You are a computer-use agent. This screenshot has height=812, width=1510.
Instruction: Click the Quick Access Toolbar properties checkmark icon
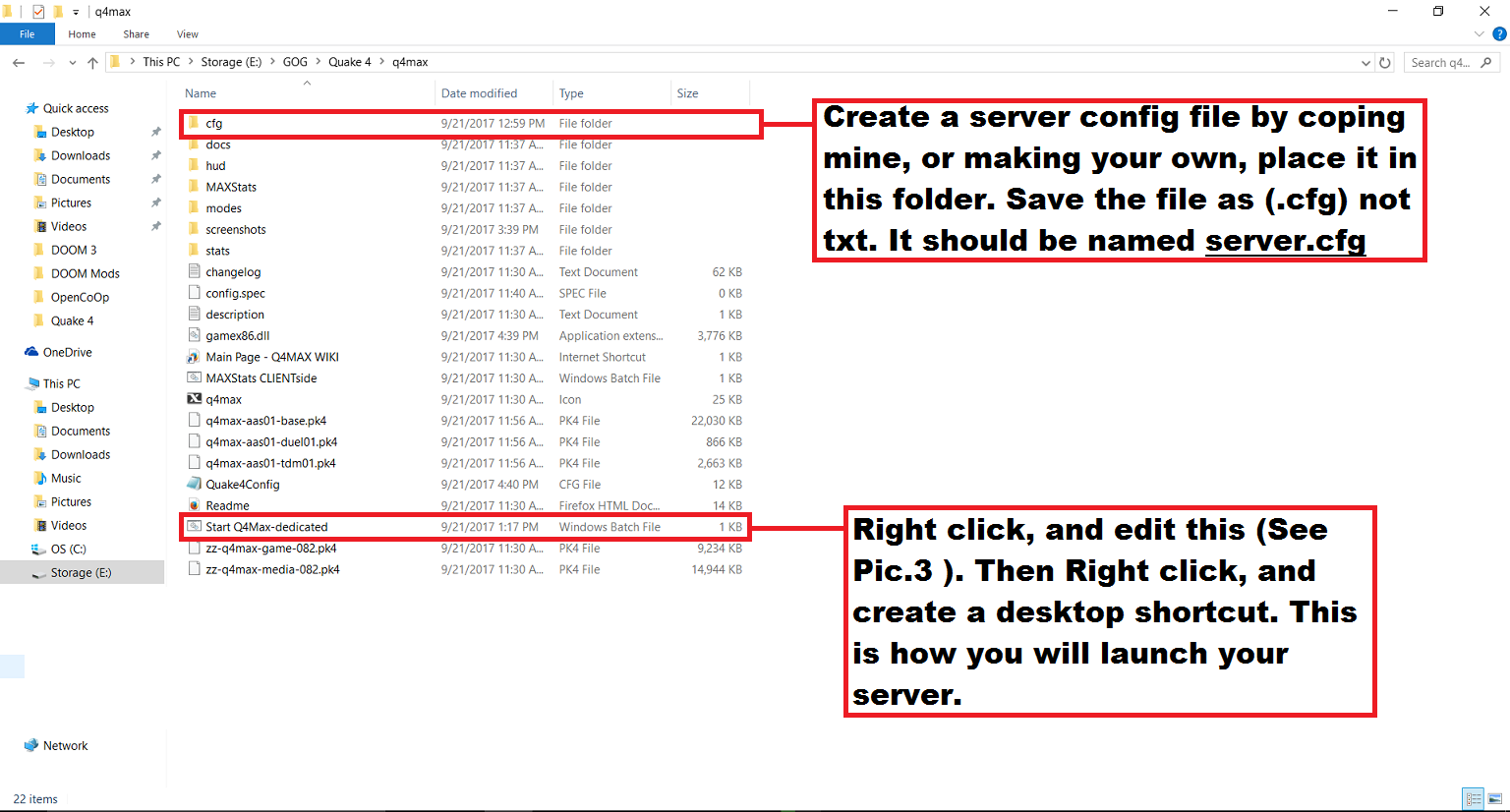[x=38, y=12]
